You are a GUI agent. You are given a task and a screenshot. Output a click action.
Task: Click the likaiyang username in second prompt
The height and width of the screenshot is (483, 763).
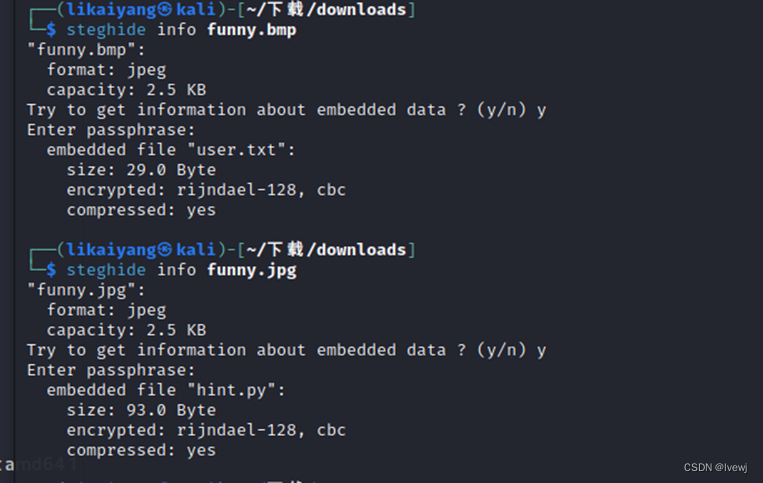111,250
